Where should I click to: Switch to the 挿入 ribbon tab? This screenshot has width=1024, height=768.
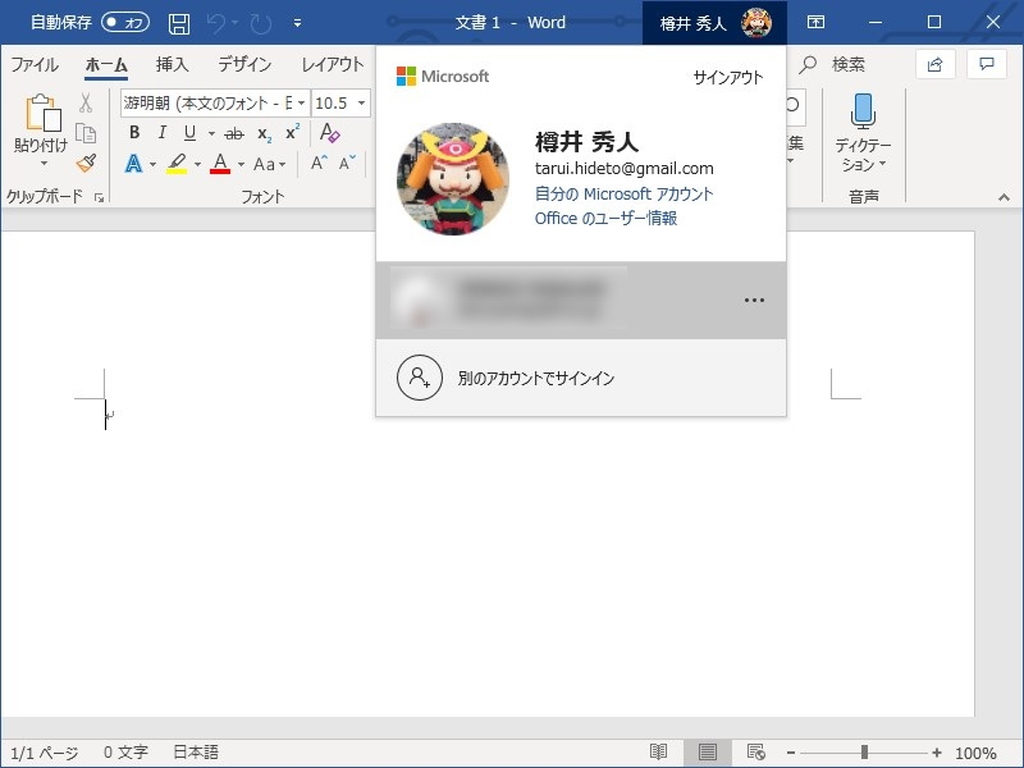172,64
